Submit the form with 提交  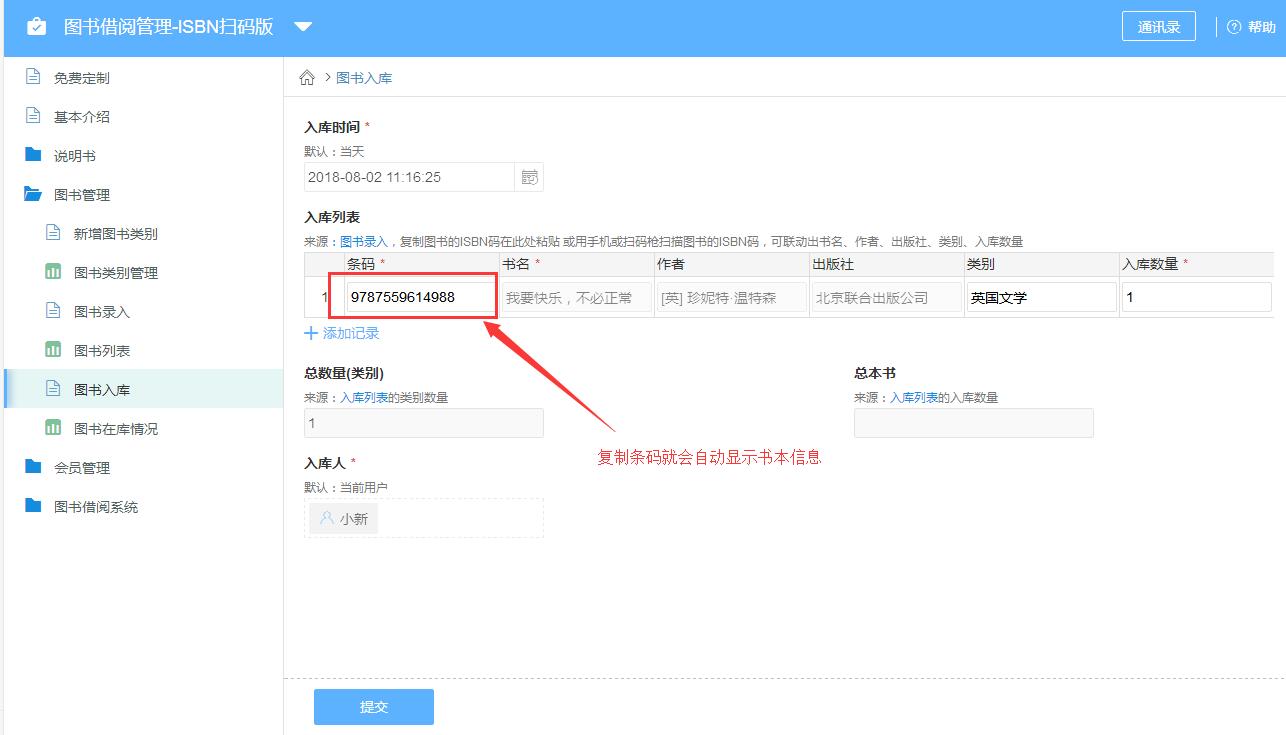click(374, 707)
